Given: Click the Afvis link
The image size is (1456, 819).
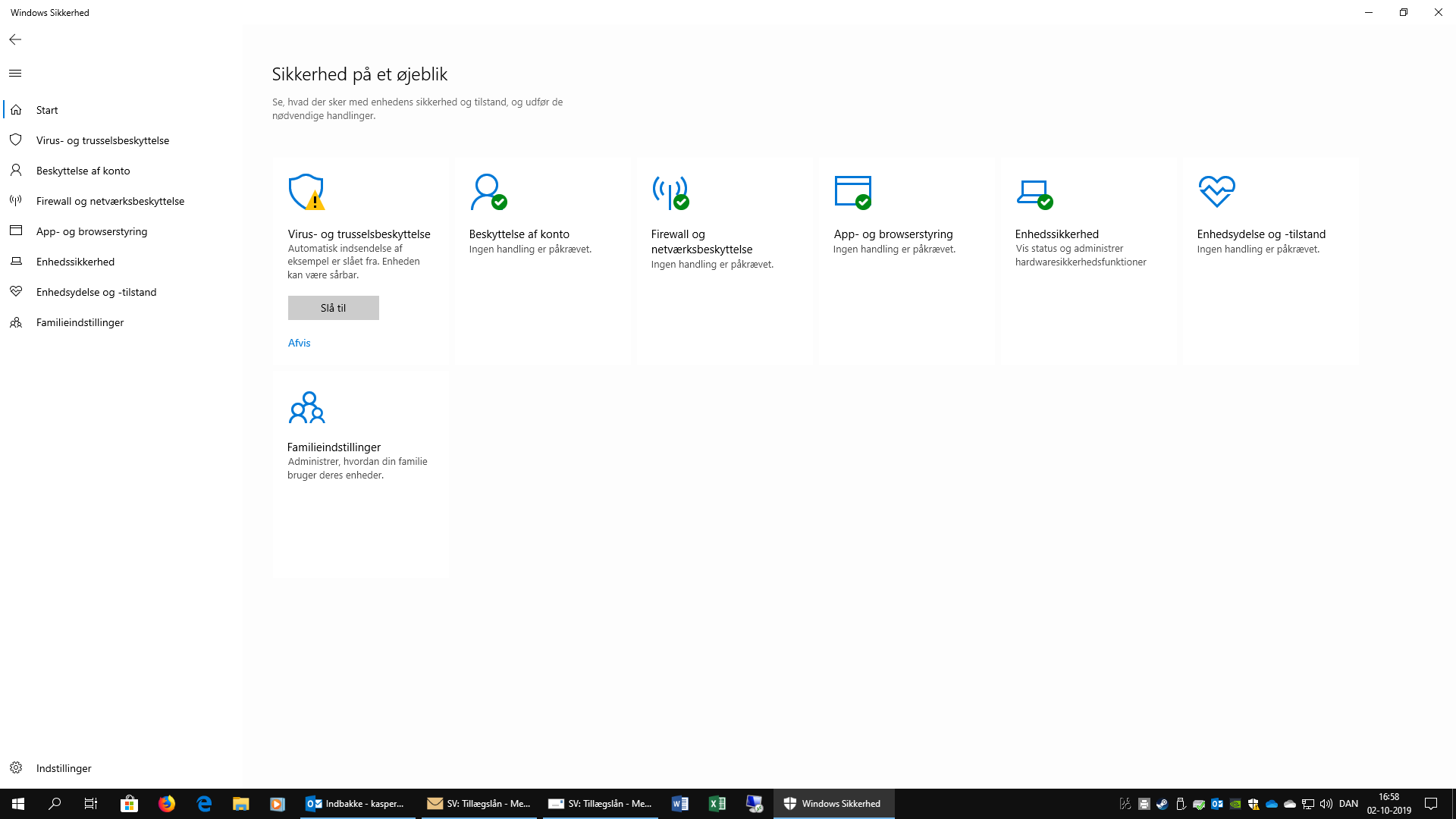Looking at the screenshot, I should [299, 343].
